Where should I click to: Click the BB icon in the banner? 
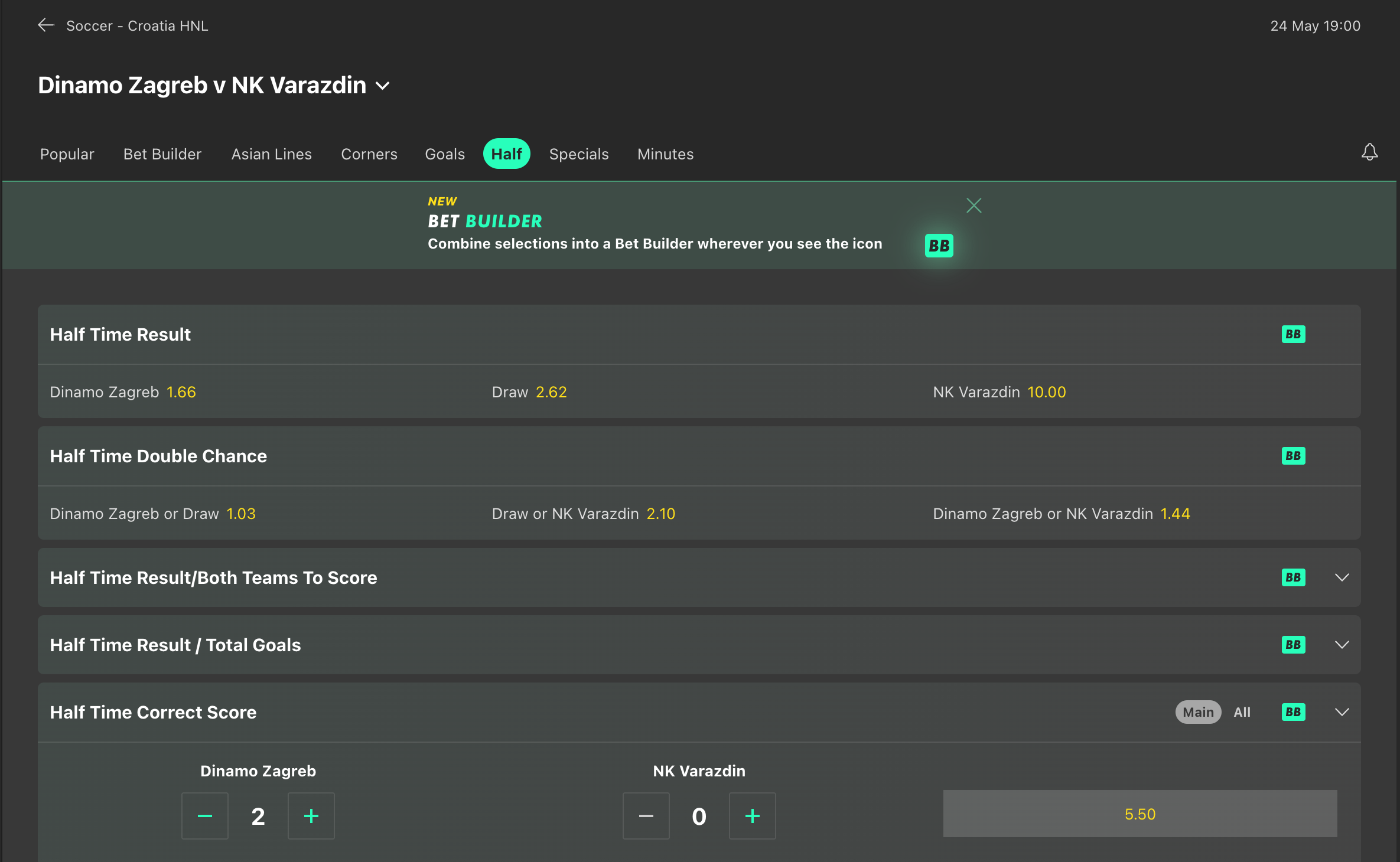(x=939, y=246)
